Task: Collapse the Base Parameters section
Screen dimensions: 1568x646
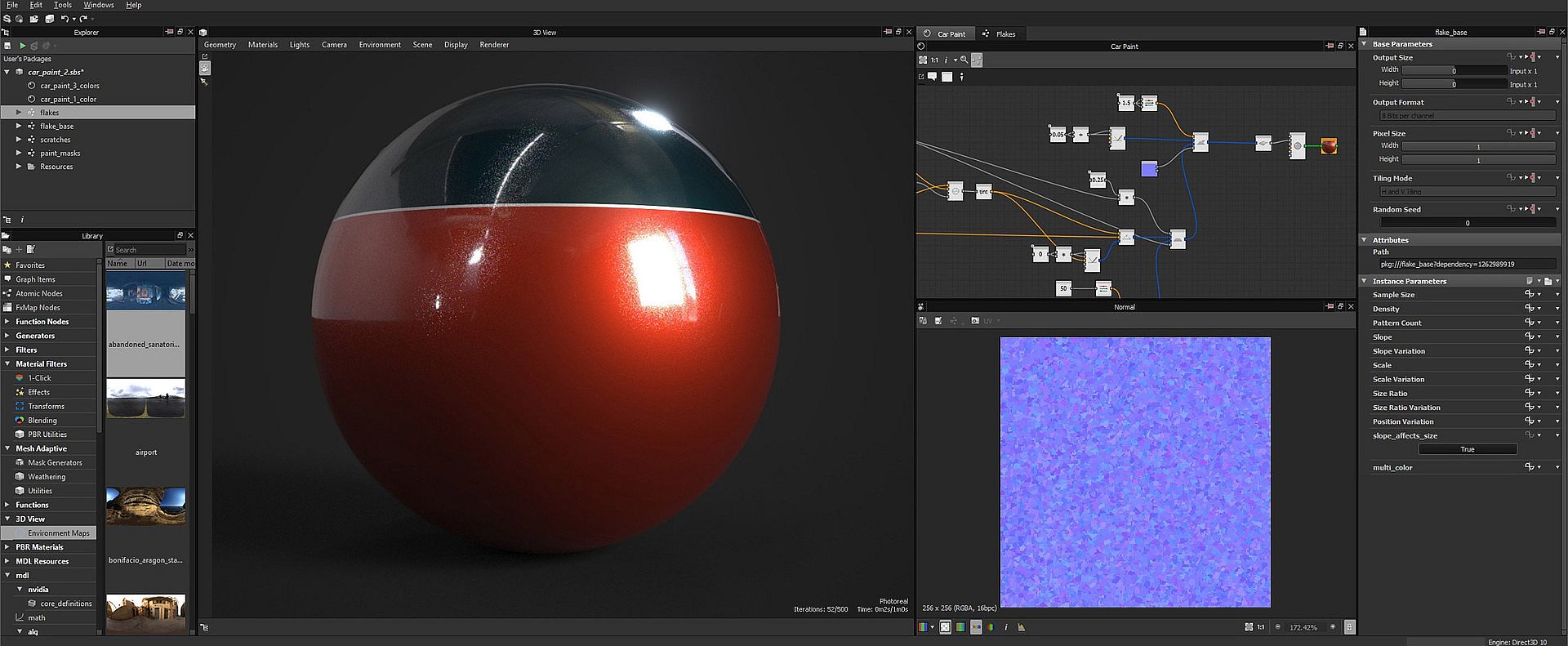Action: pyautogui.click(x=1364, y=44)
